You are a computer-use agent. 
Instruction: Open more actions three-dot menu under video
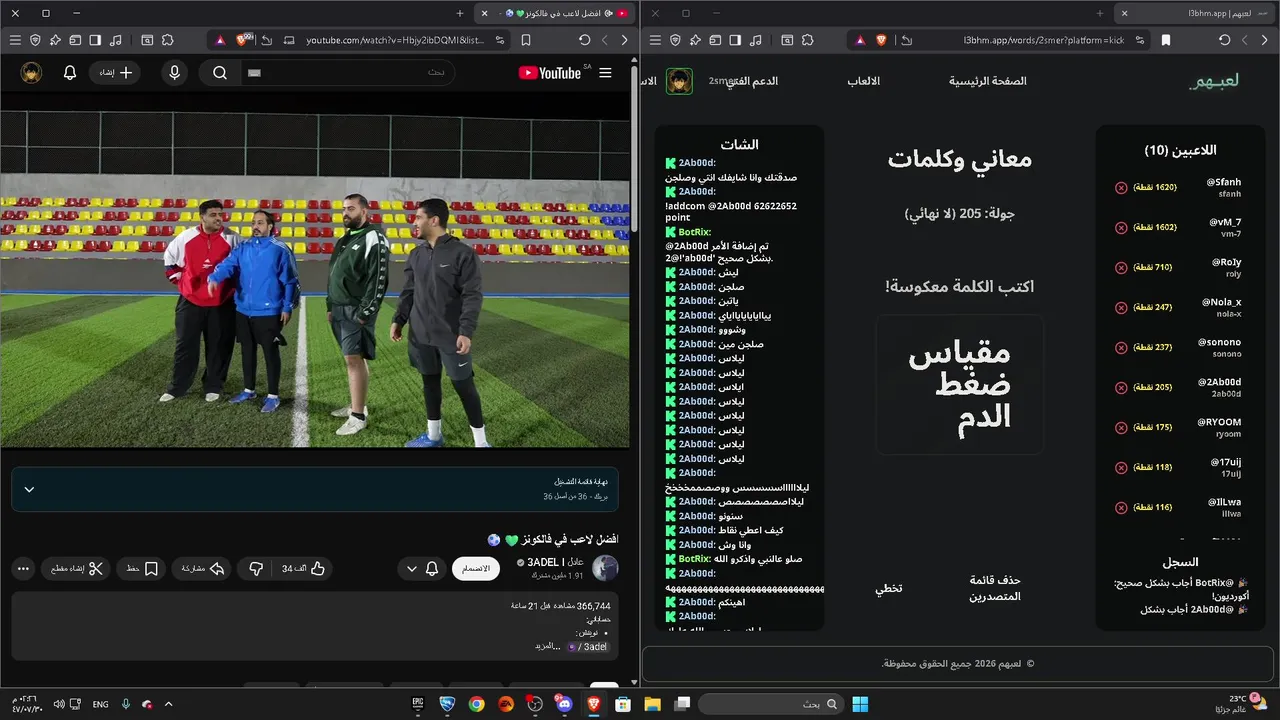coord(23,569)
